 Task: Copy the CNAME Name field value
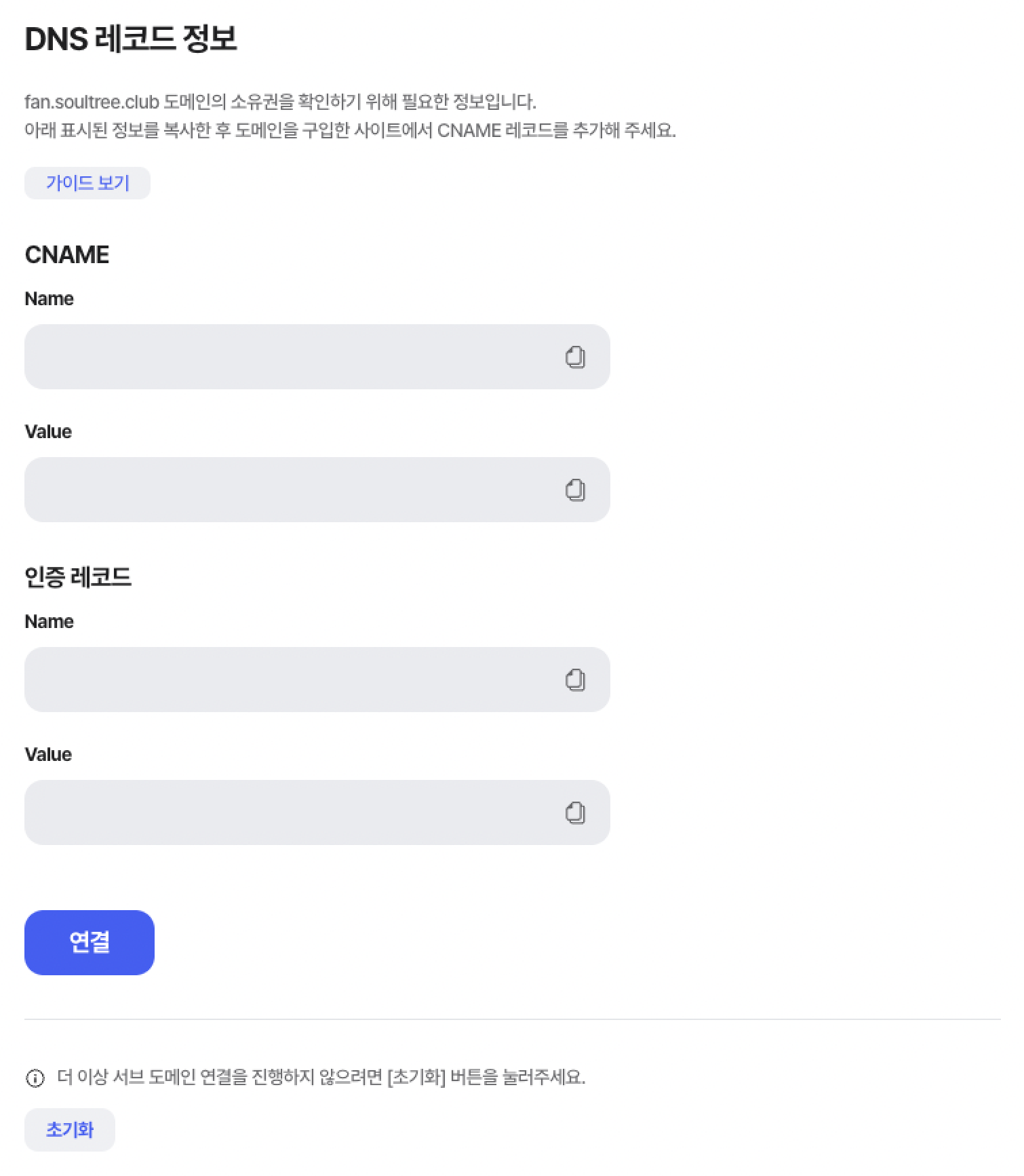(x=575, y=357)
